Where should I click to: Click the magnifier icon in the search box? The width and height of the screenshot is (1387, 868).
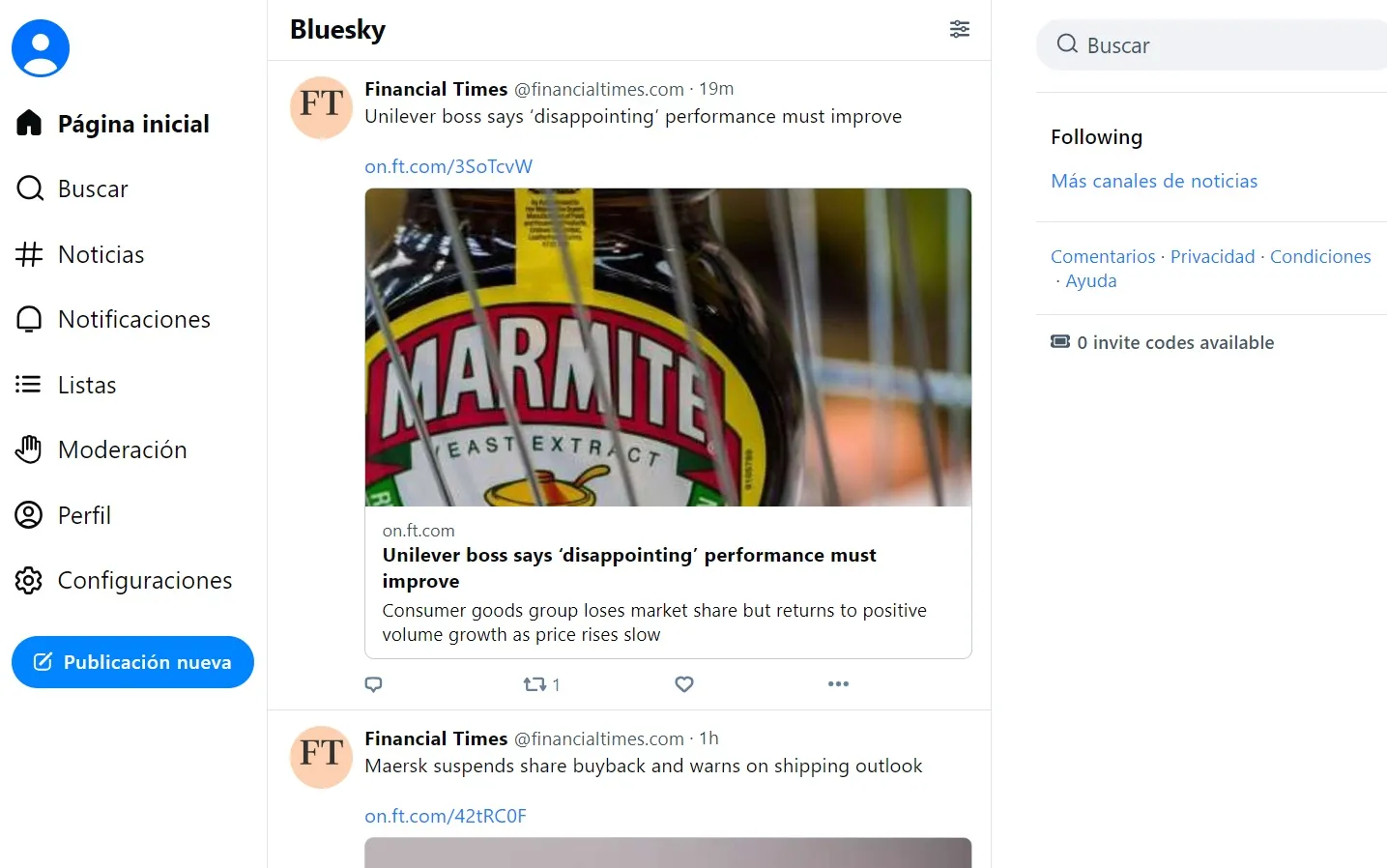[1067, 43]
